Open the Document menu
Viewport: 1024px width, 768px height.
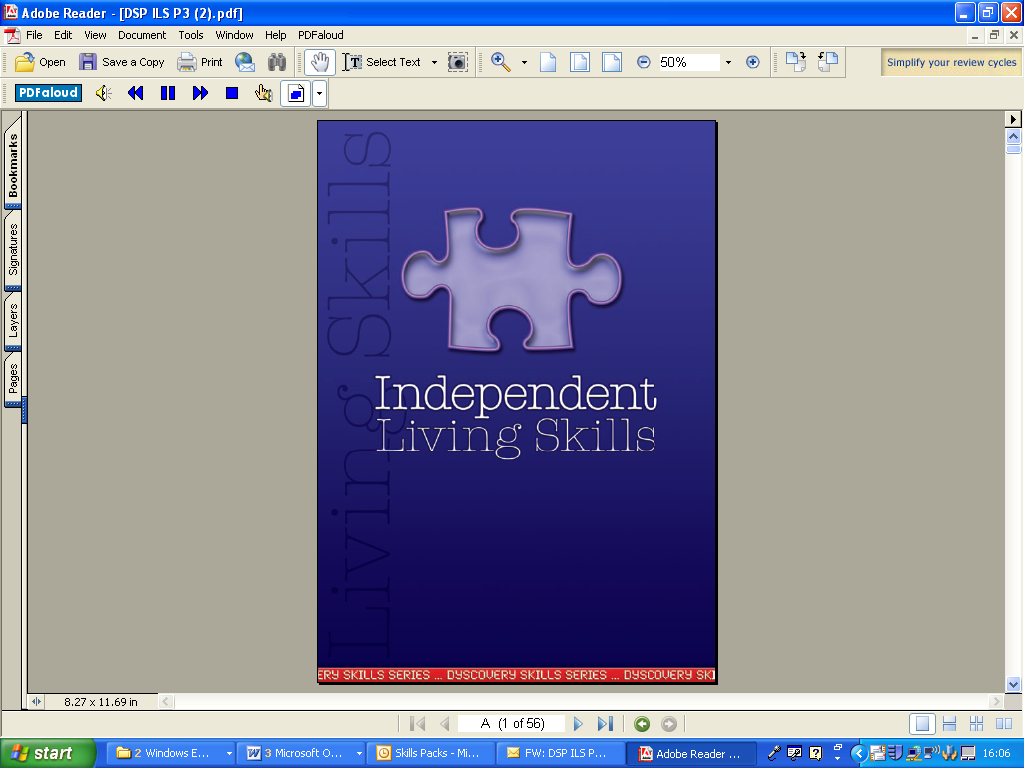(x=142, y=35)
